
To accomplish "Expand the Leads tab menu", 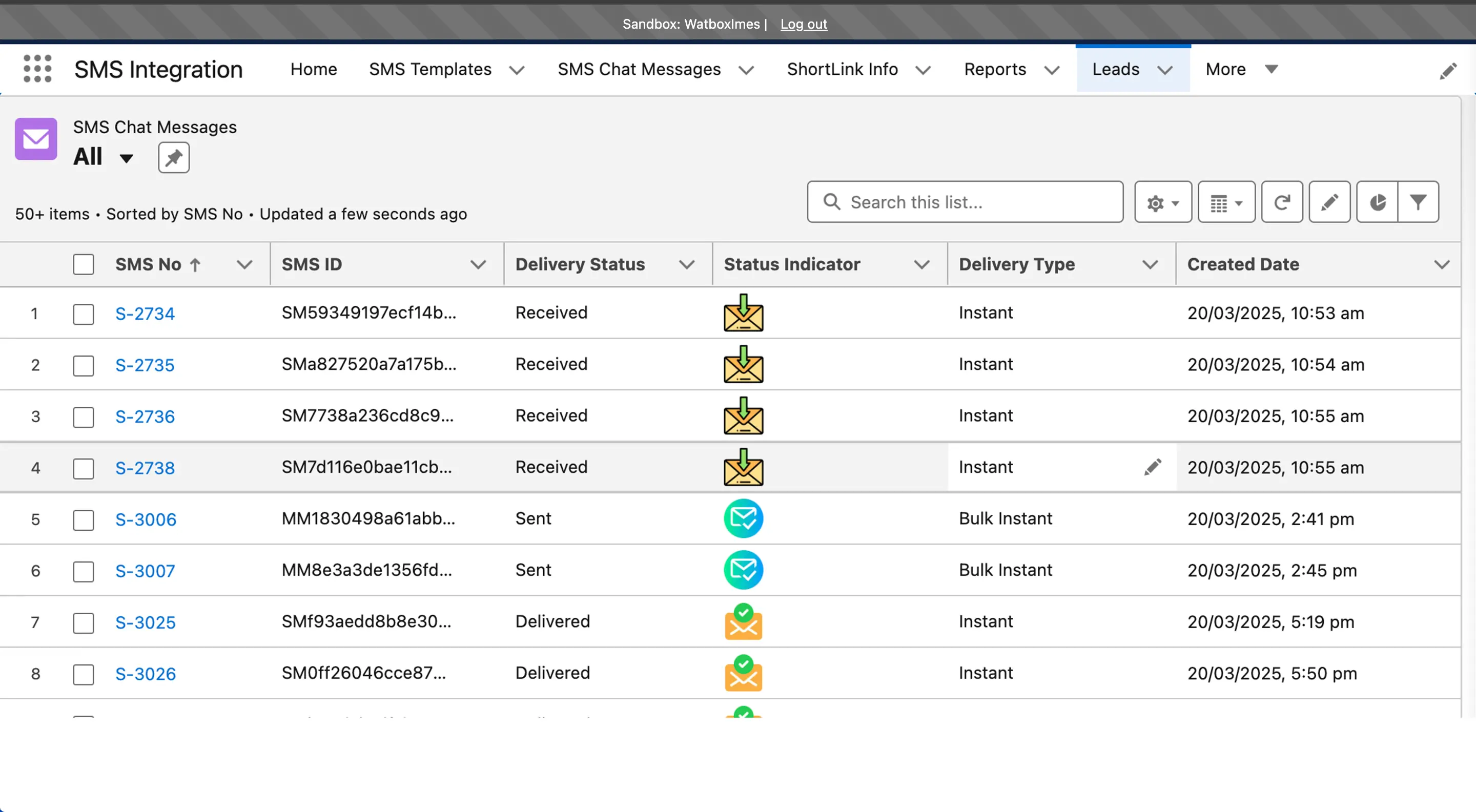I will tap(1165, 70).
